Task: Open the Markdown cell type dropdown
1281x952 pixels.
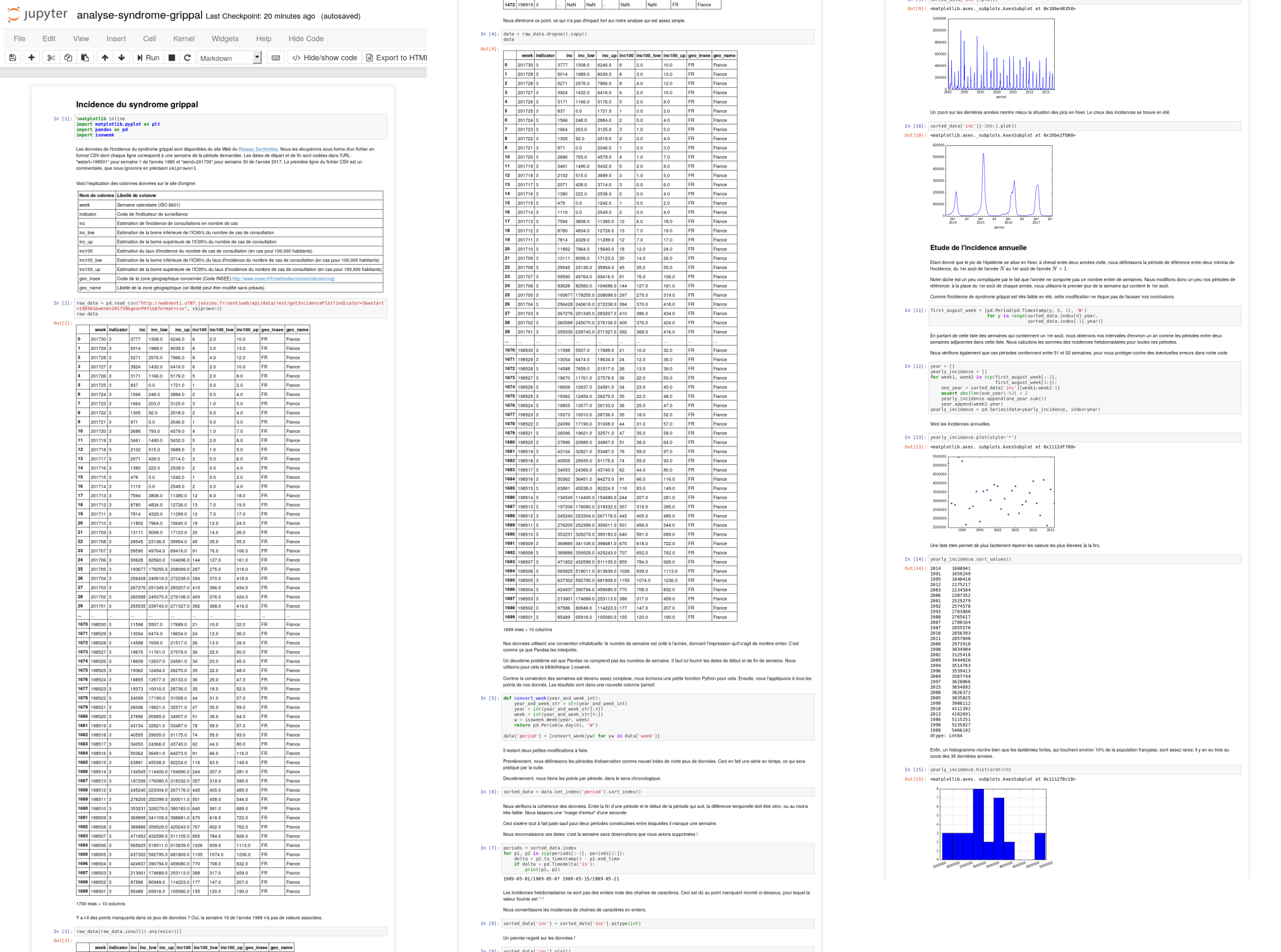Action: click(x=229, y=57)
